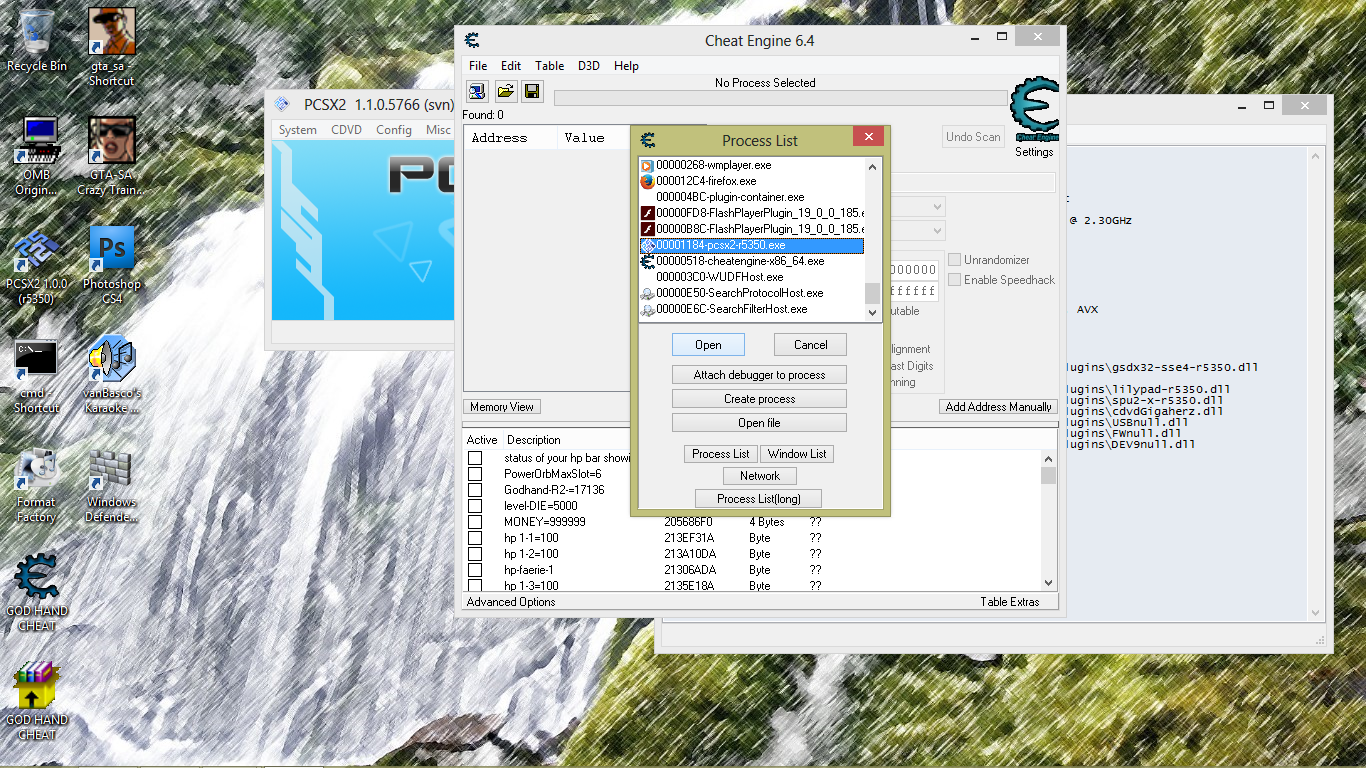Tick the Active checkbox for hp bar status

pyautogui.click(x=475, y=458)
